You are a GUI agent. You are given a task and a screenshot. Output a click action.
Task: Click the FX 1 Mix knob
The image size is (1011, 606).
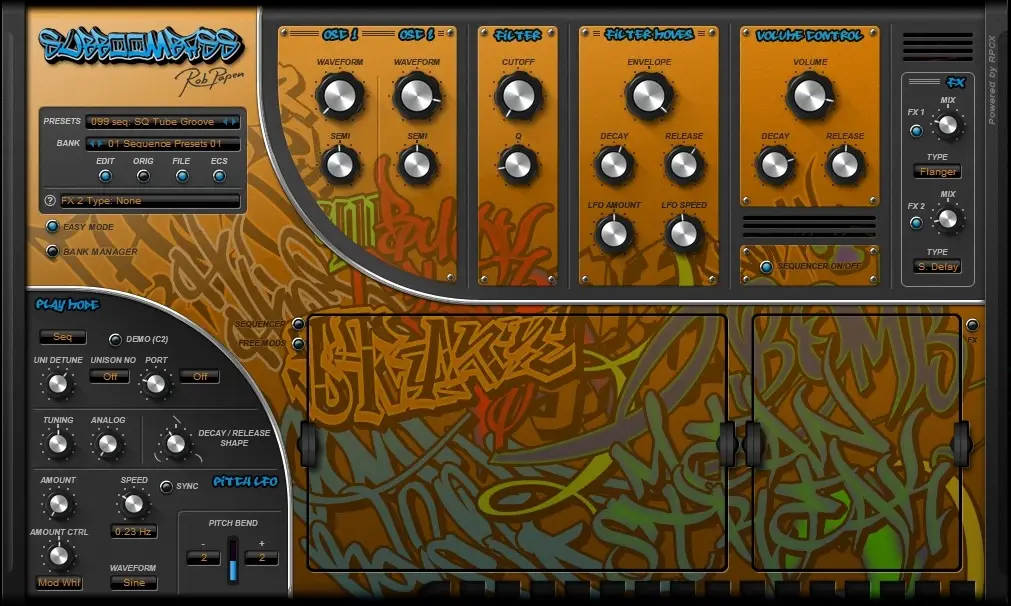coord(947,124)
